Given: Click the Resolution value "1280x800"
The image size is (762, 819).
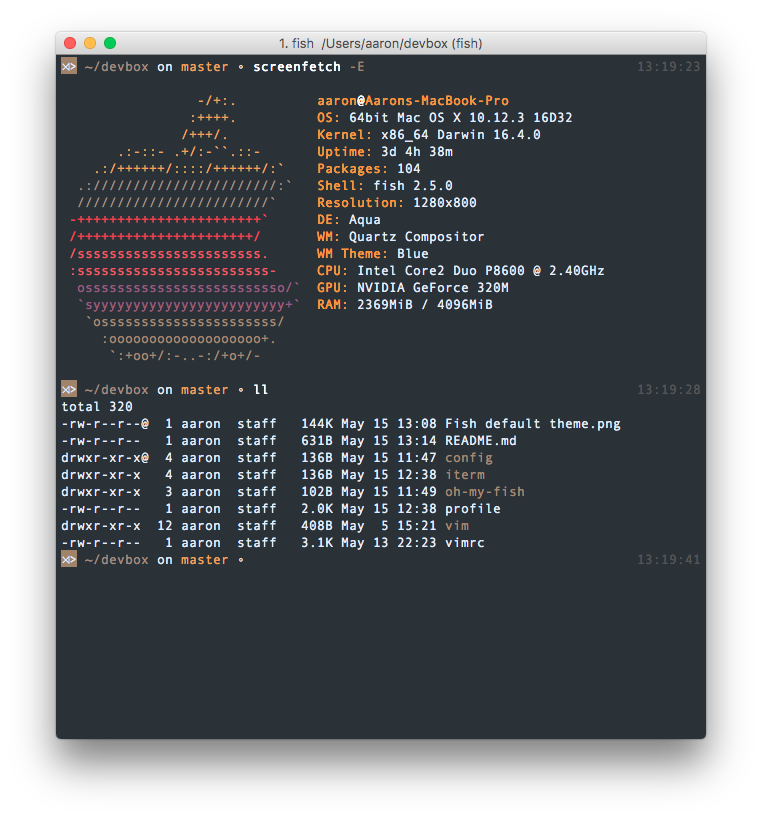Looking at the screenshot, I should [x=445, y=203].
